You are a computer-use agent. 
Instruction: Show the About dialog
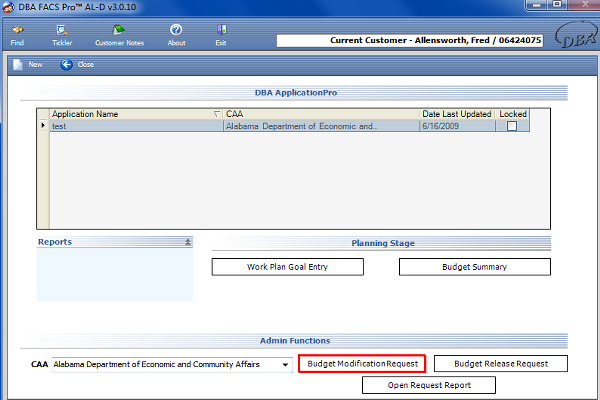pos(176,36)
